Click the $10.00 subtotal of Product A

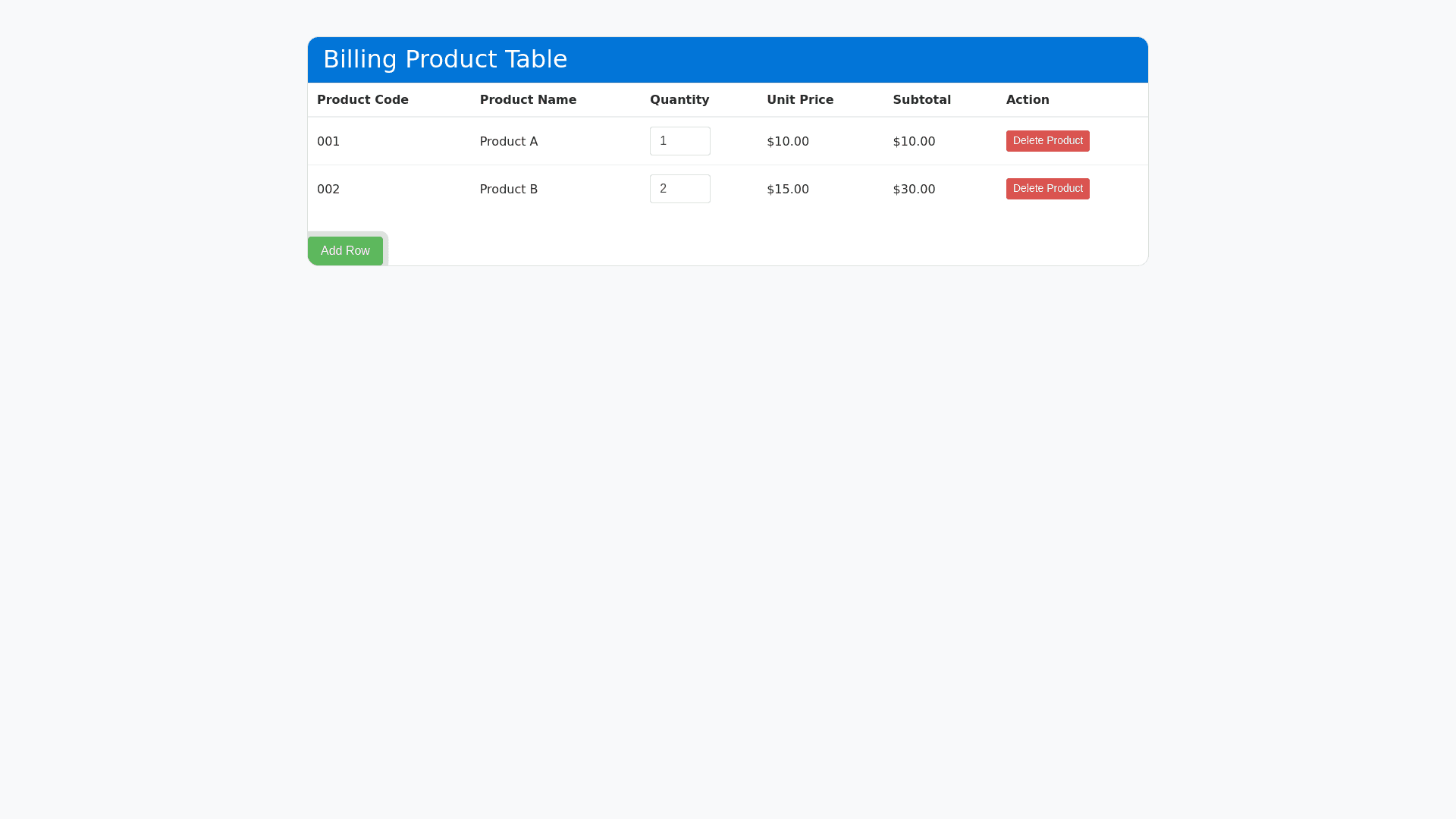pyautogui.click(x=914, y=142)
